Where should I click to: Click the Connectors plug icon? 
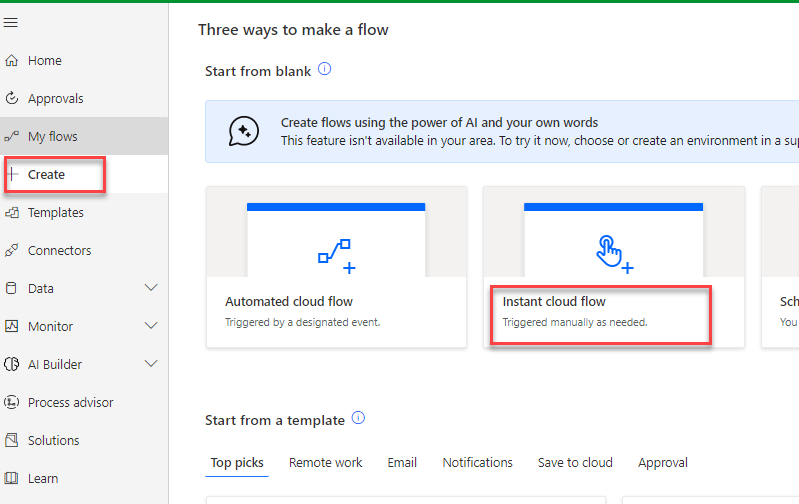coord(11,250)
